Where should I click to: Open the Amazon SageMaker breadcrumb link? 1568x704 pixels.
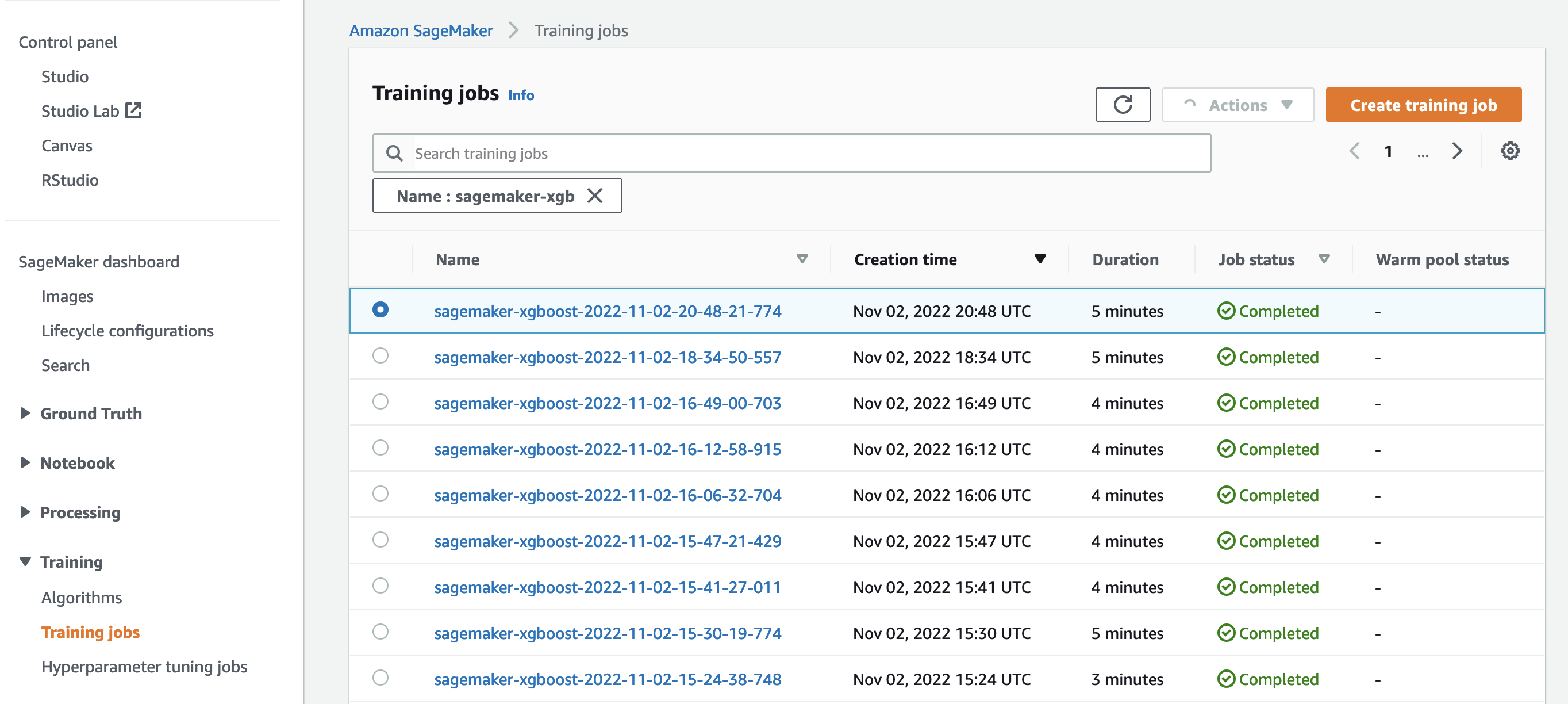(x=421, y=30)
